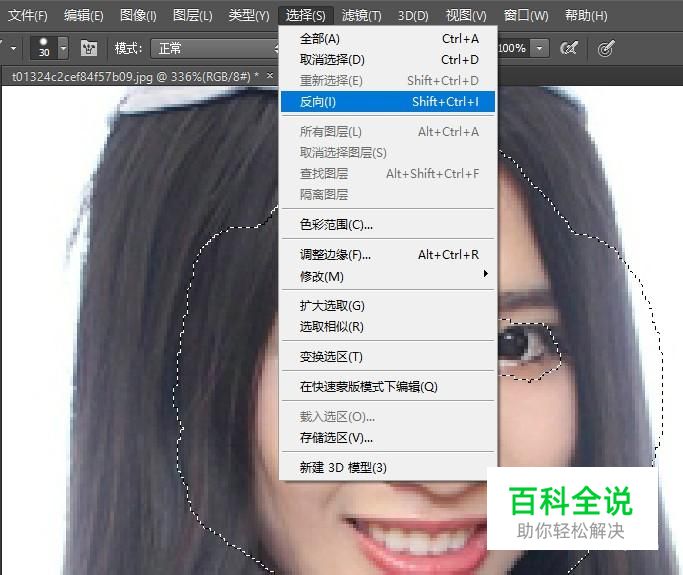Open the brush size 30 preset picker
The height and width of the screenshot is (575, 683).
coord(44,48)
